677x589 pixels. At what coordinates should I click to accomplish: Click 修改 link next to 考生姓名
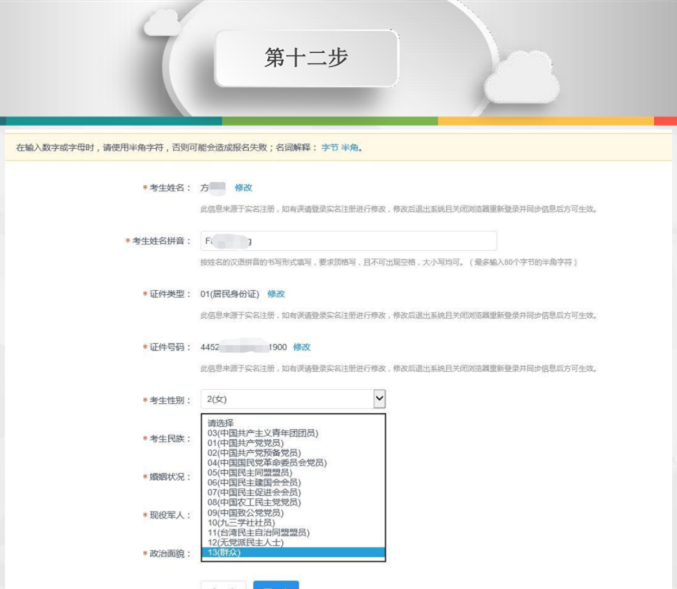243,188
